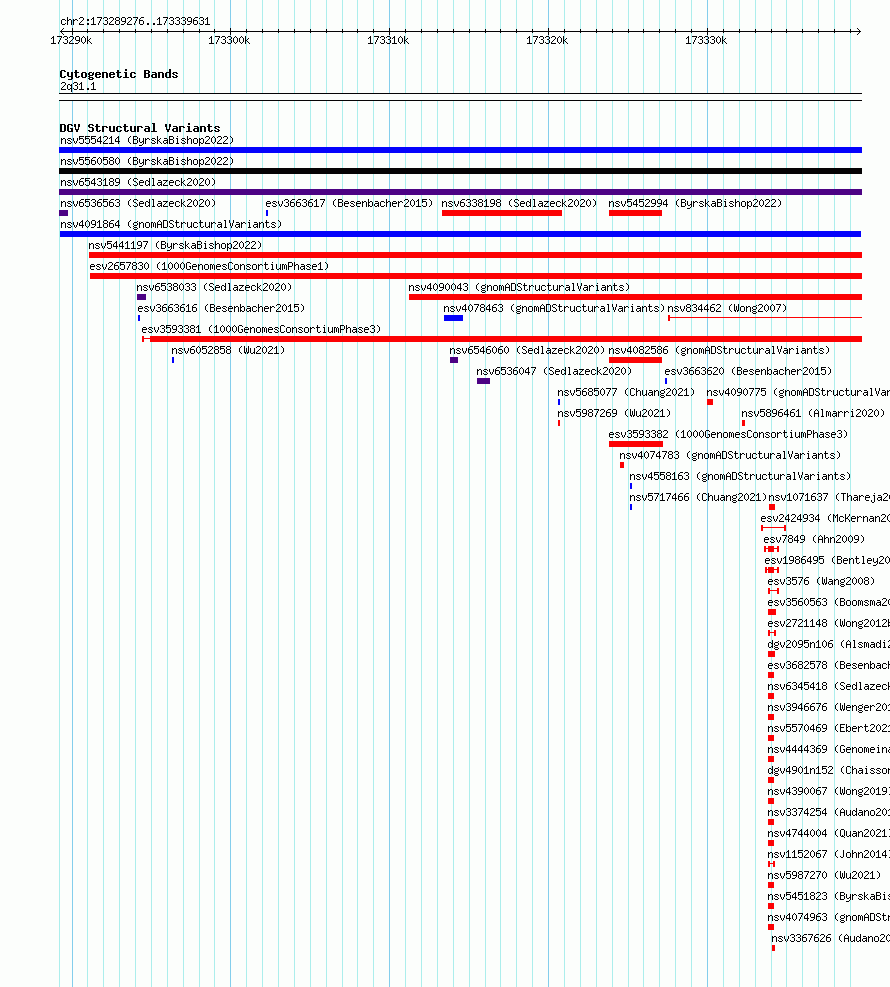Image resolution: width=890 pixels, height=987 pixels.
Task: Click nsv5452994 (ByrskaBishop2022) label
Action: pyautogui.click(x=695, y=203)
